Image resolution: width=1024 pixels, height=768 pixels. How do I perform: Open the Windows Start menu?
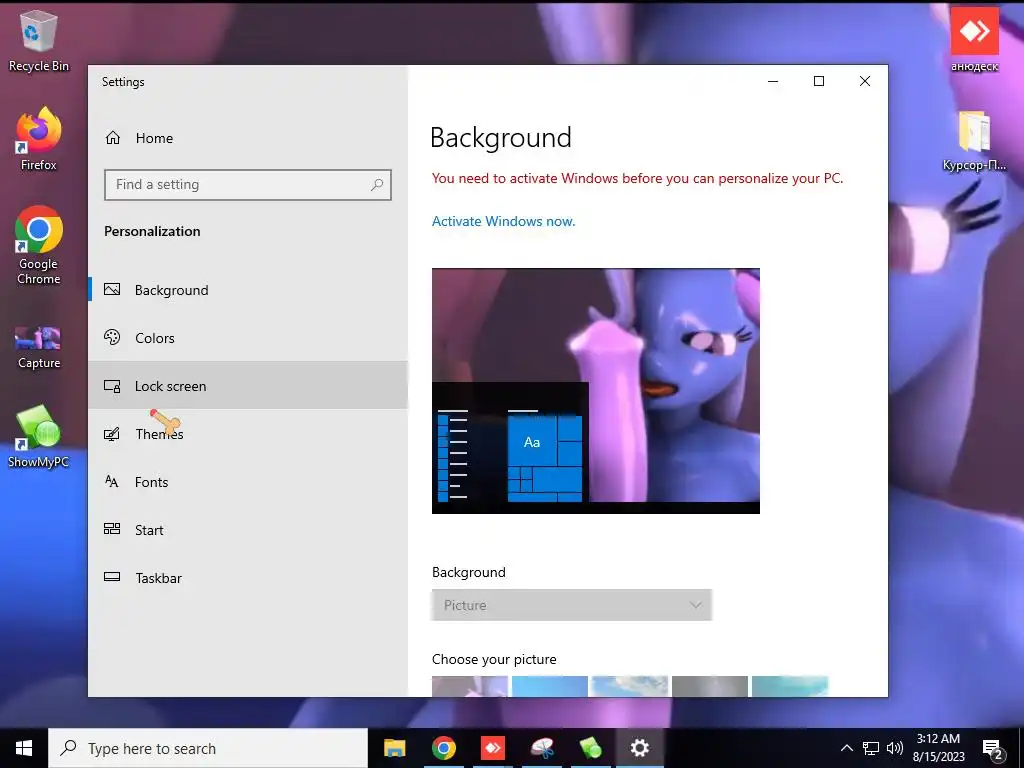tap(24, 748)
